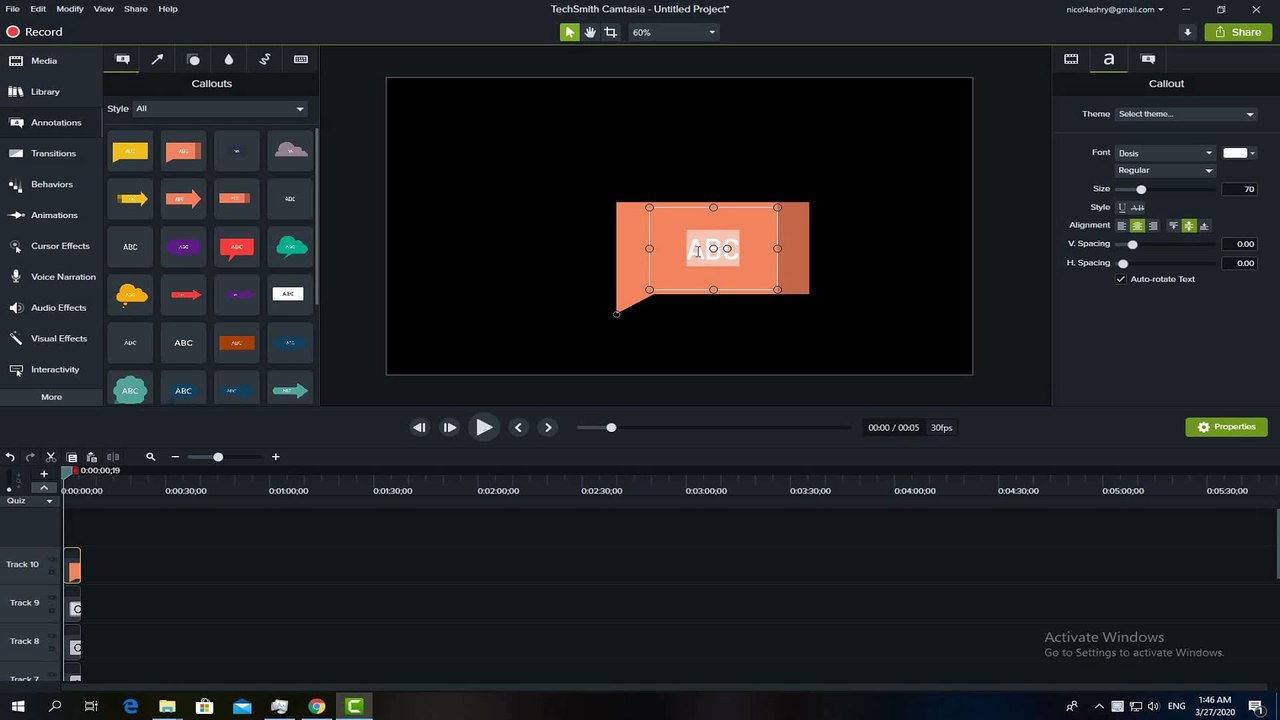Zoom out timeline with minus icon
Image resolution: width=1280 pixels, height=720 pixels.
coord(175,457)
